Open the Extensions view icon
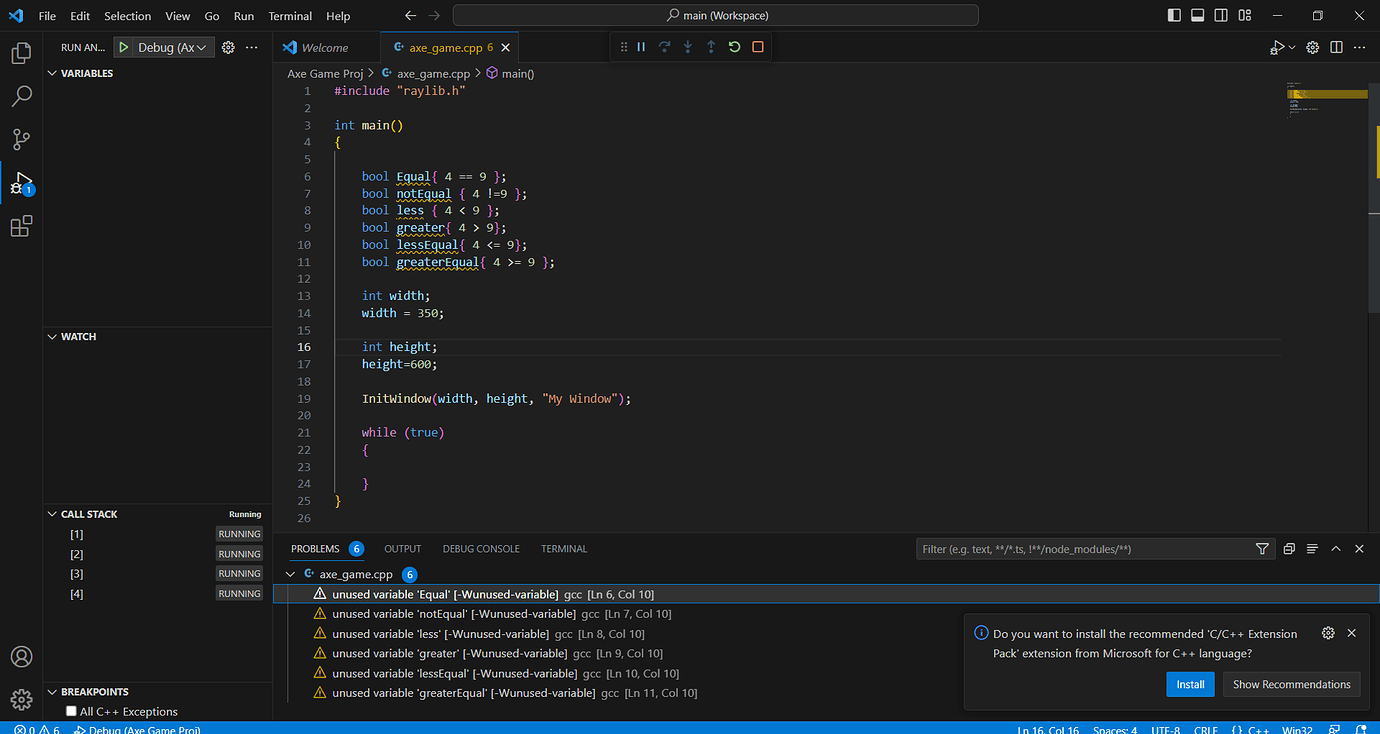 click(x=21, y=227)
